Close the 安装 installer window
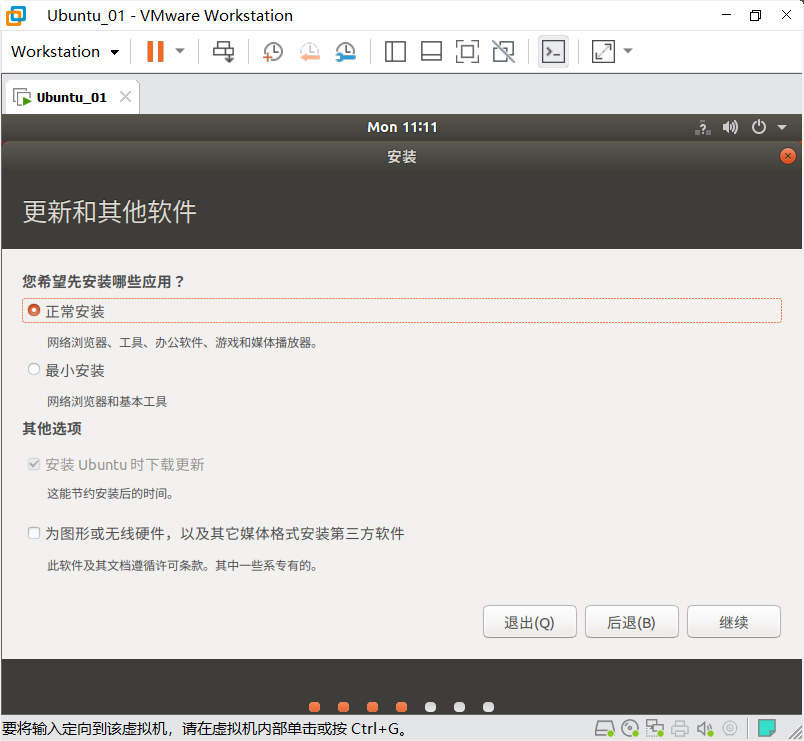804x741 pixels. [x=788, y=156]
